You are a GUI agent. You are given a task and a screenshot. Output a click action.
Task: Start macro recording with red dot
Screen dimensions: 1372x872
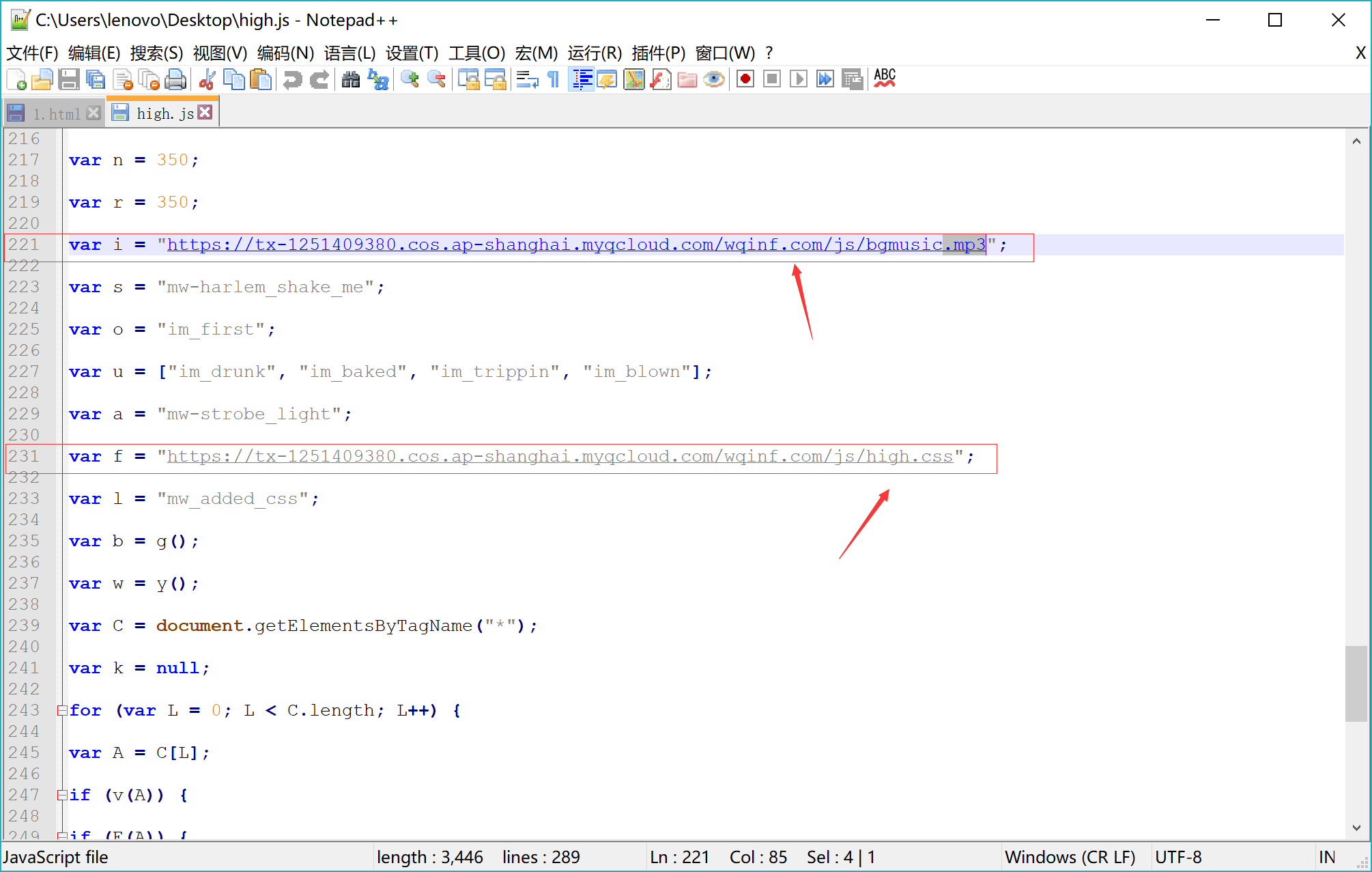pos(745,80)
